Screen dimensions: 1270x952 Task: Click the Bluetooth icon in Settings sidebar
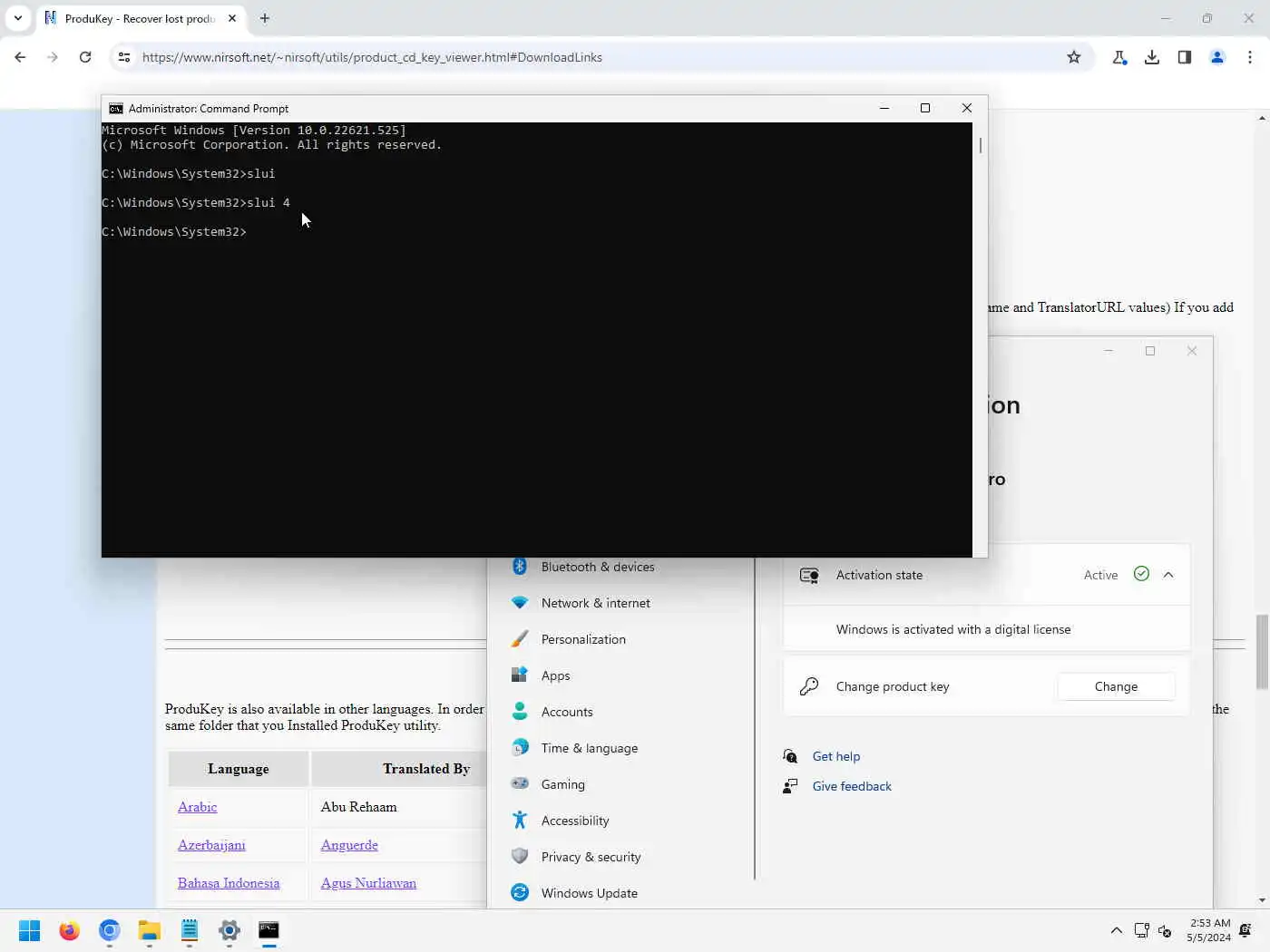[520, 566]
